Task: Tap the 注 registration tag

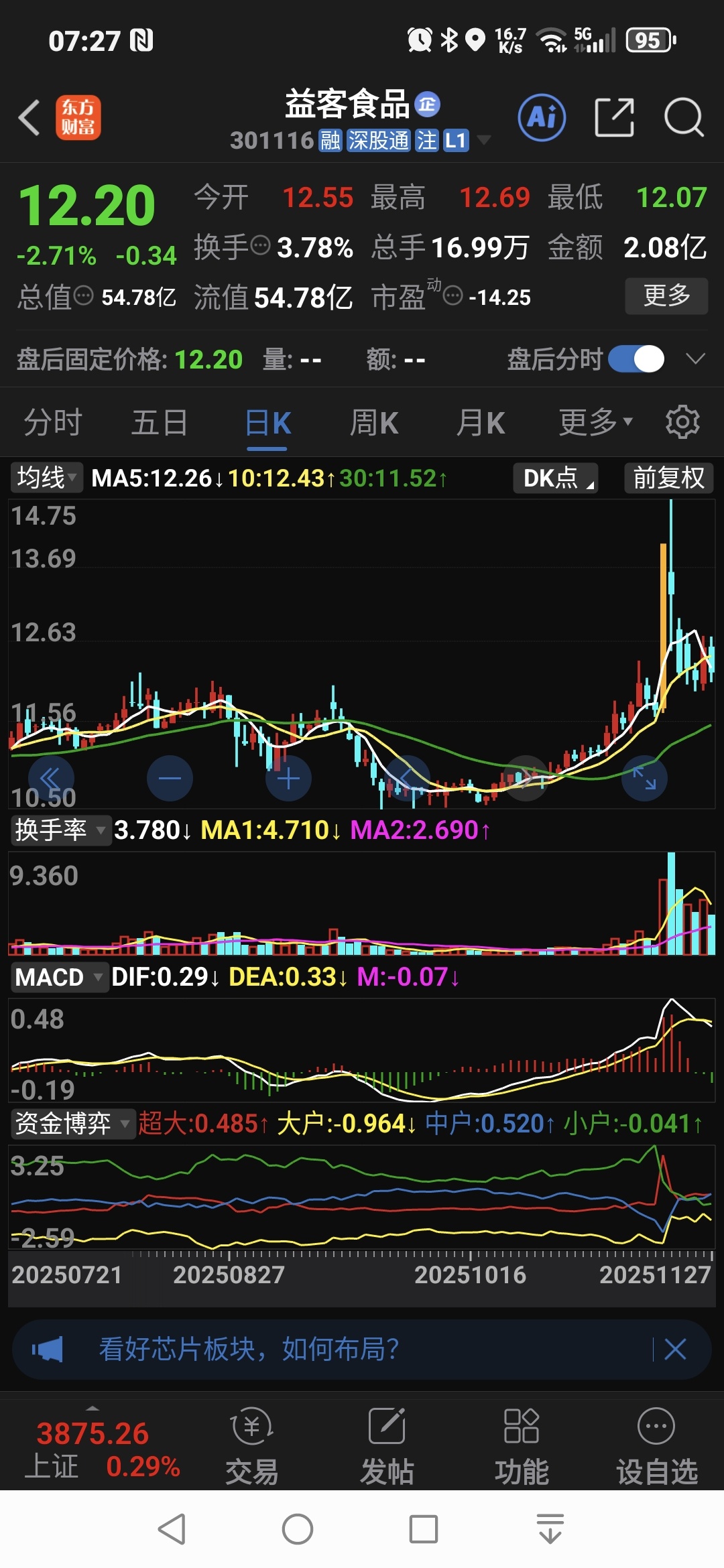Action: pos(426,141)
